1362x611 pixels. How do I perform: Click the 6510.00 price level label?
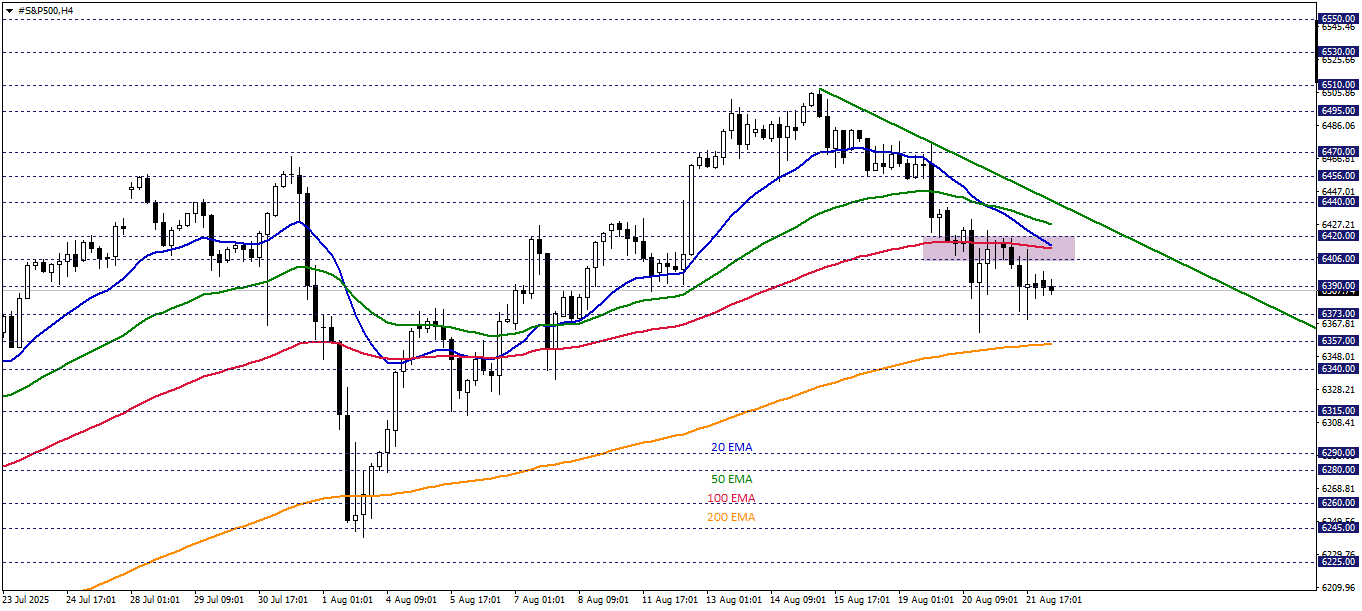(1338, 85)
